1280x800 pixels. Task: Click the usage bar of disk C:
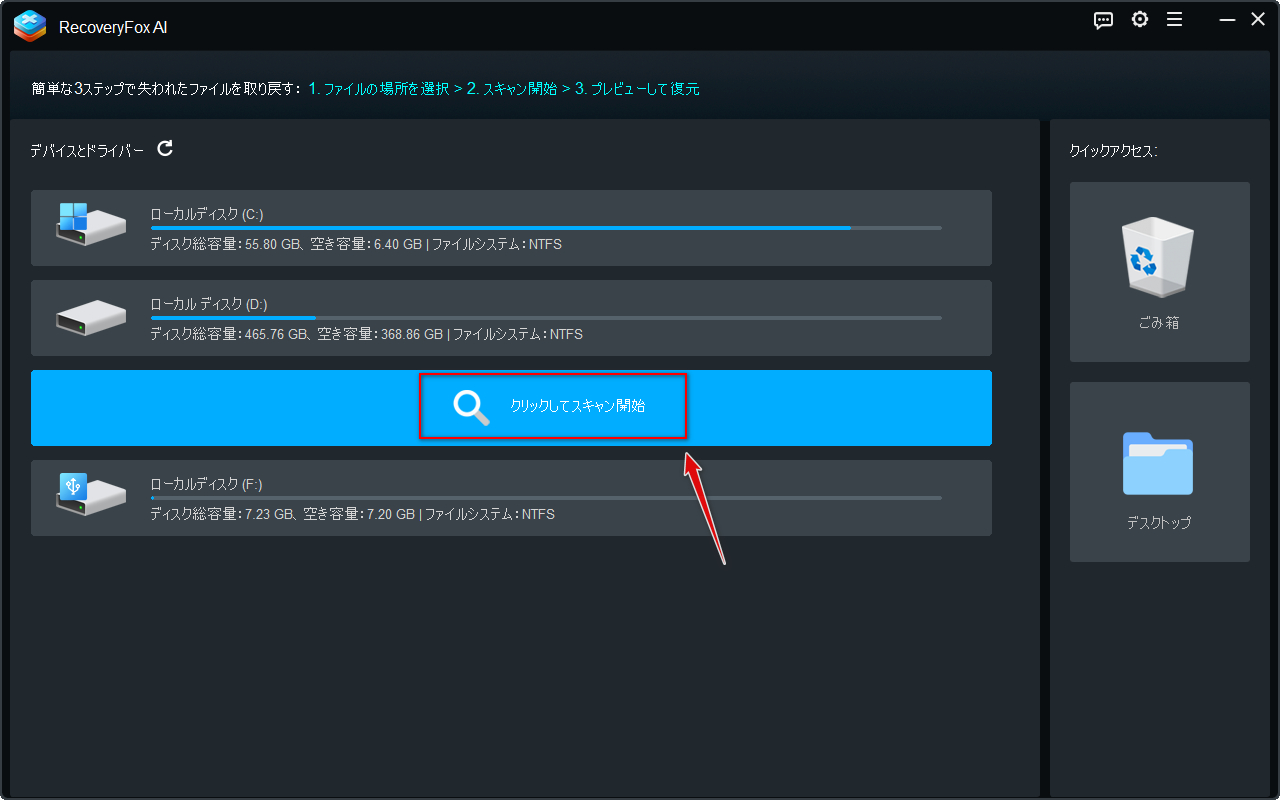point(545,228)
